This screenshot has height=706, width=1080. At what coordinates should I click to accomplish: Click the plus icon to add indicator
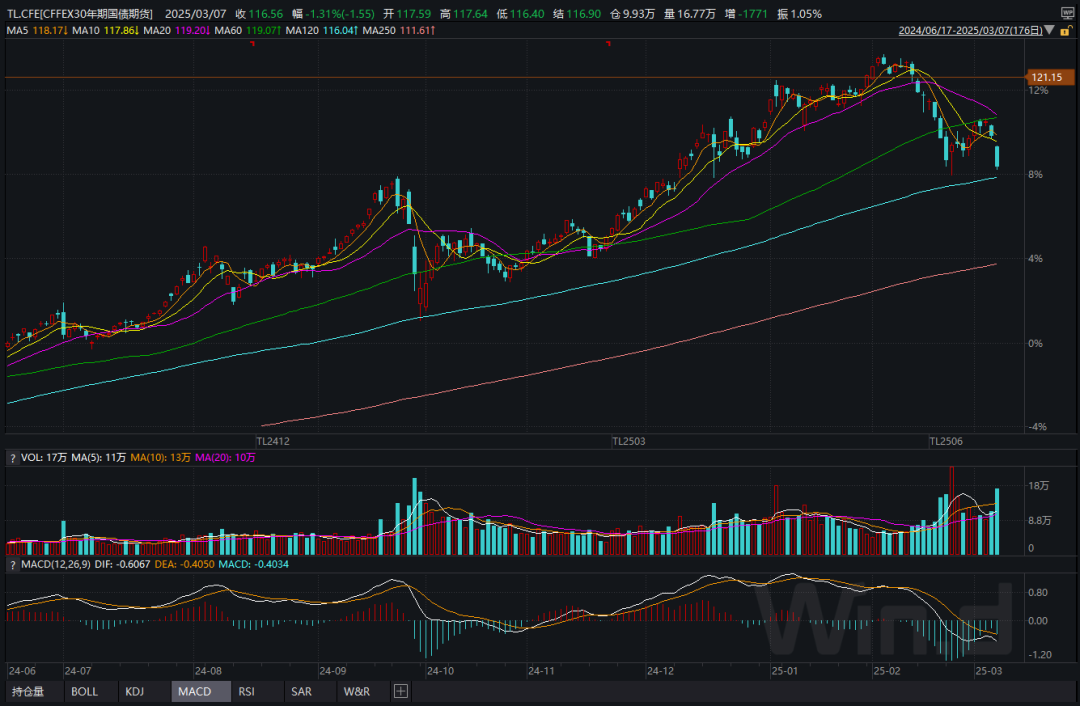click(400, 691)
